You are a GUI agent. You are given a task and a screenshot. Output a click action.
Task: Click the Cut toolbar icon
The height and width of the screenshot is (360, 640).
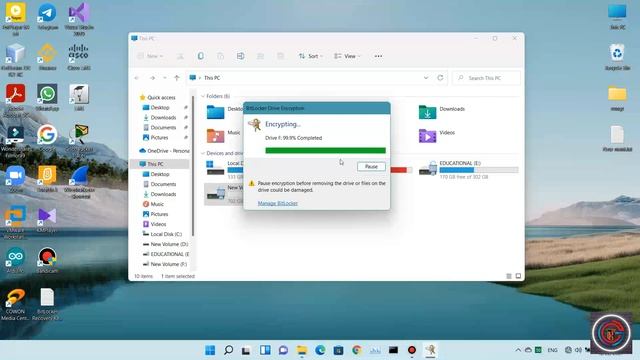(180, 56)
